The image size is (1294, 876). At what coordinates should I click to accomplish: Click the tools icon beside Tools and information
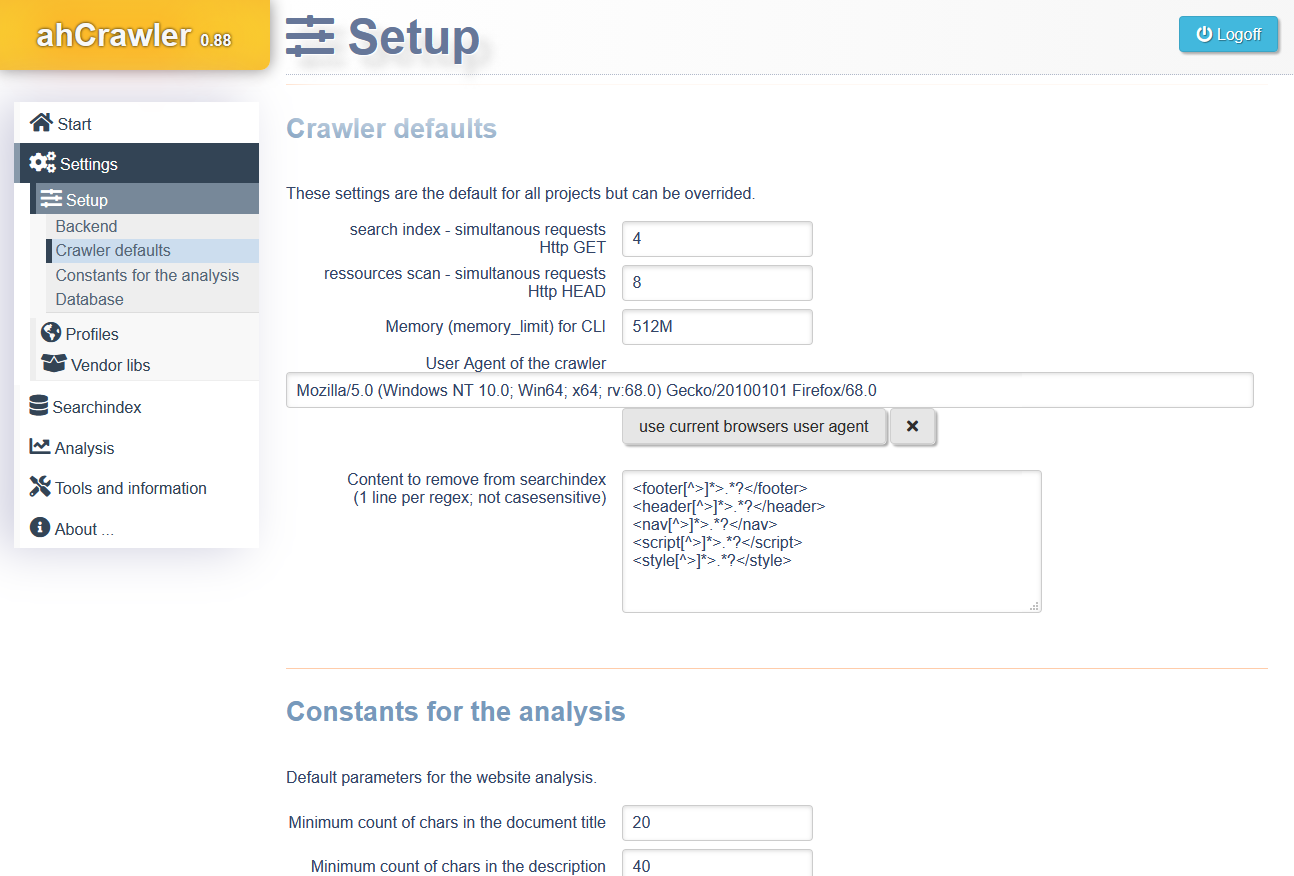click(40, 487)
